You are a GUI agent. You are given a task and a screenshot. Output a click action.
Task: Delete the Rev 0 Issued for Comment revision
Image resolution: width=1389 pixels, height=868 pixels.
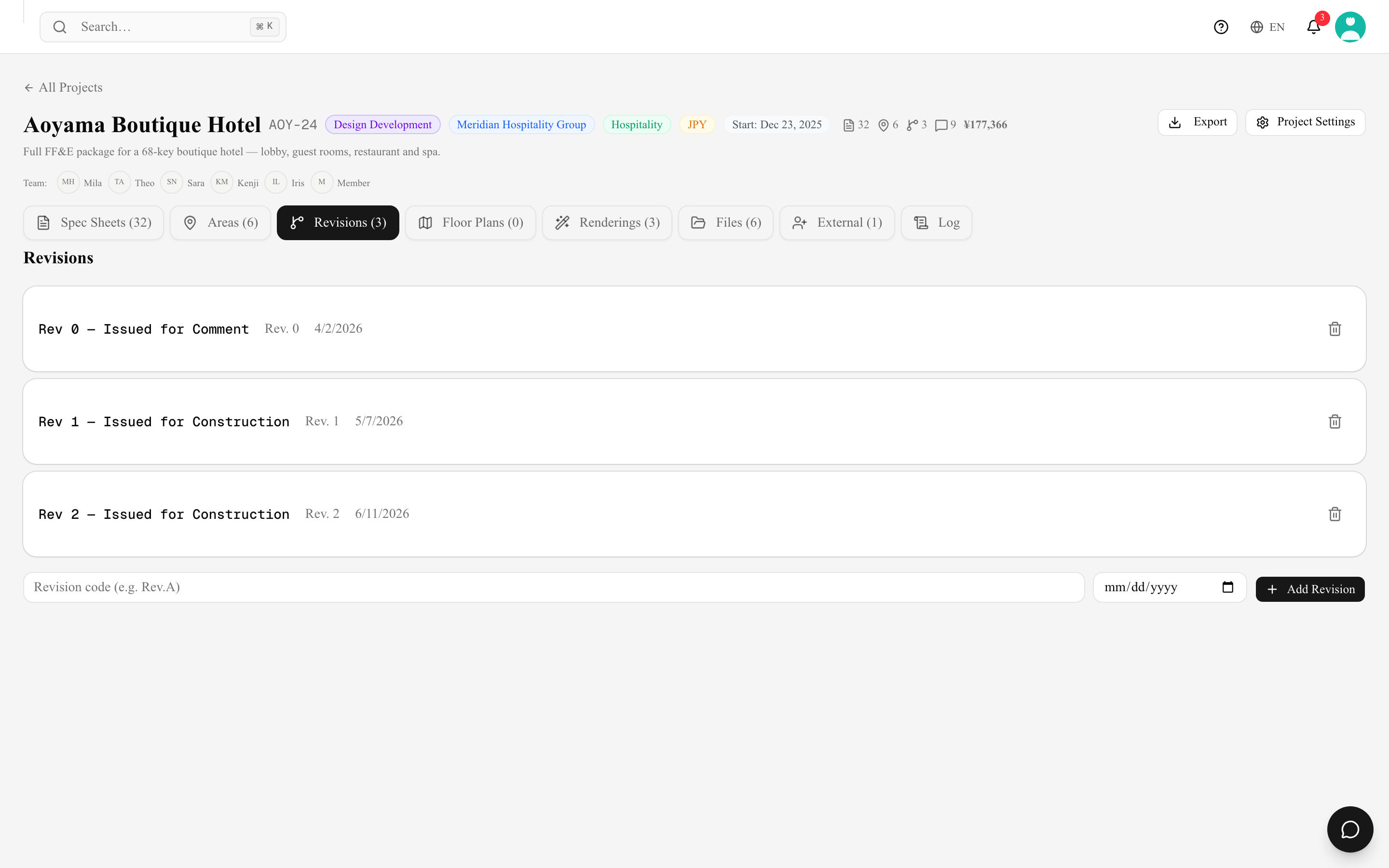(1335, 329)
